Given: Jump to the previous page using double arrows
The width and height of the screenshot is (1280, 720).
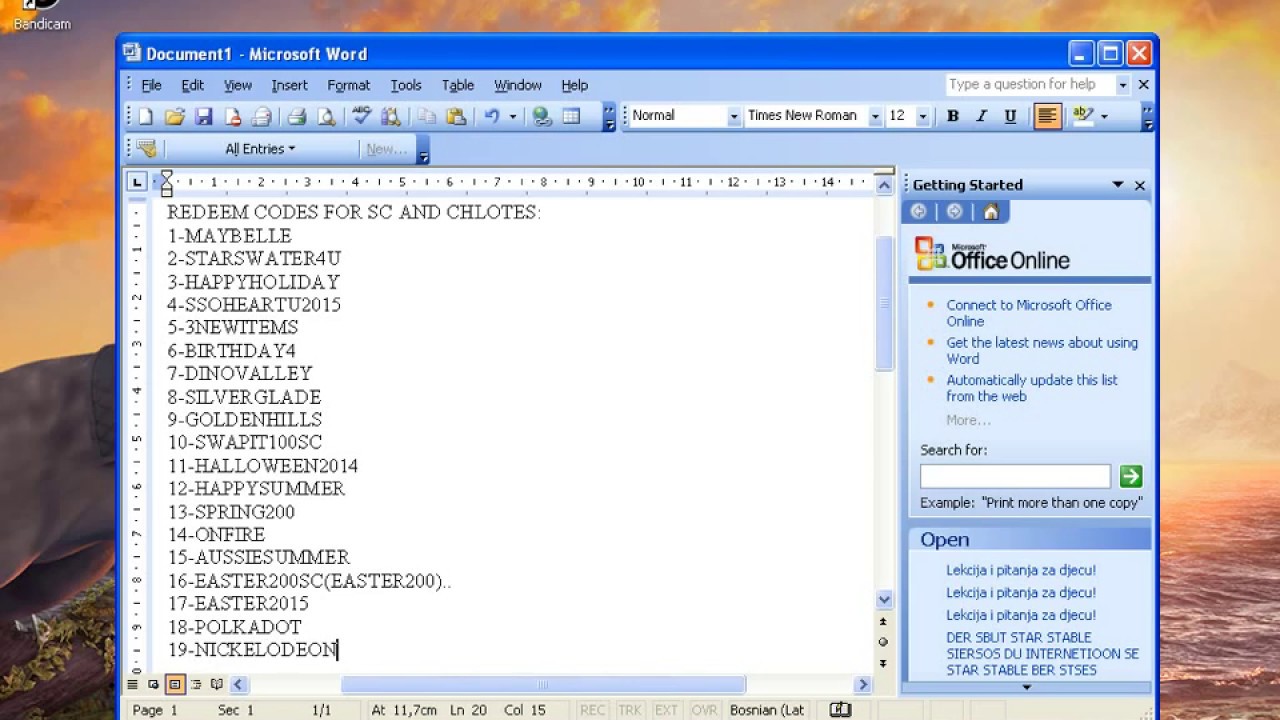Looking at the screenshot, I should [883, 621].
